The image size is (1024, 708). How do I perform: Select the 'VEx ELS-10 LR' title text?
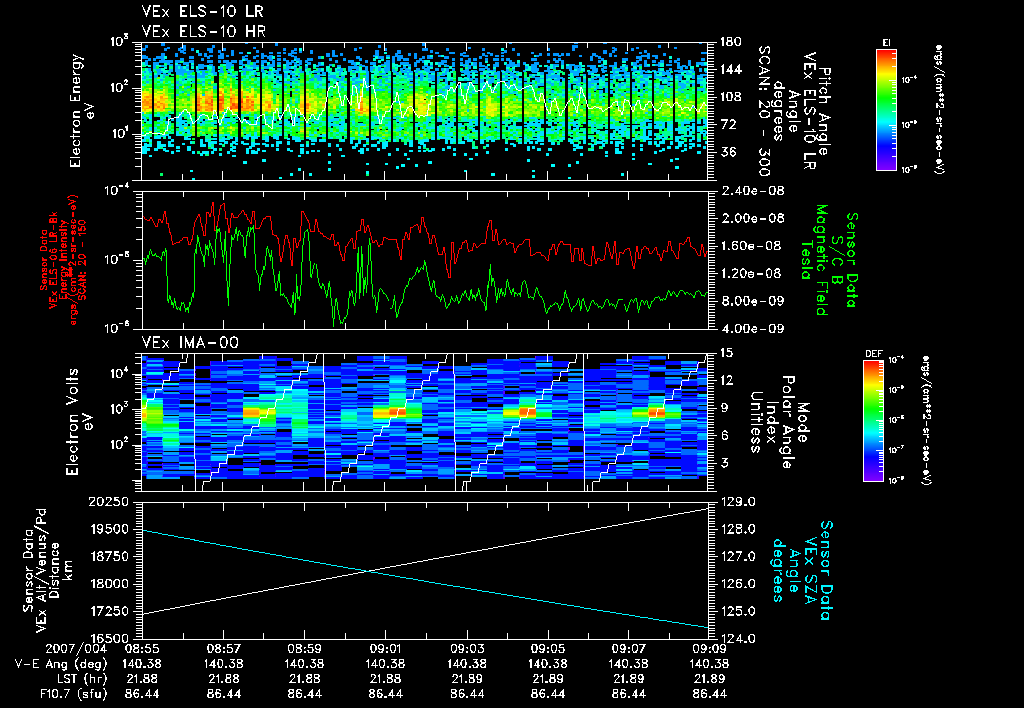click(x=202, y=12)
